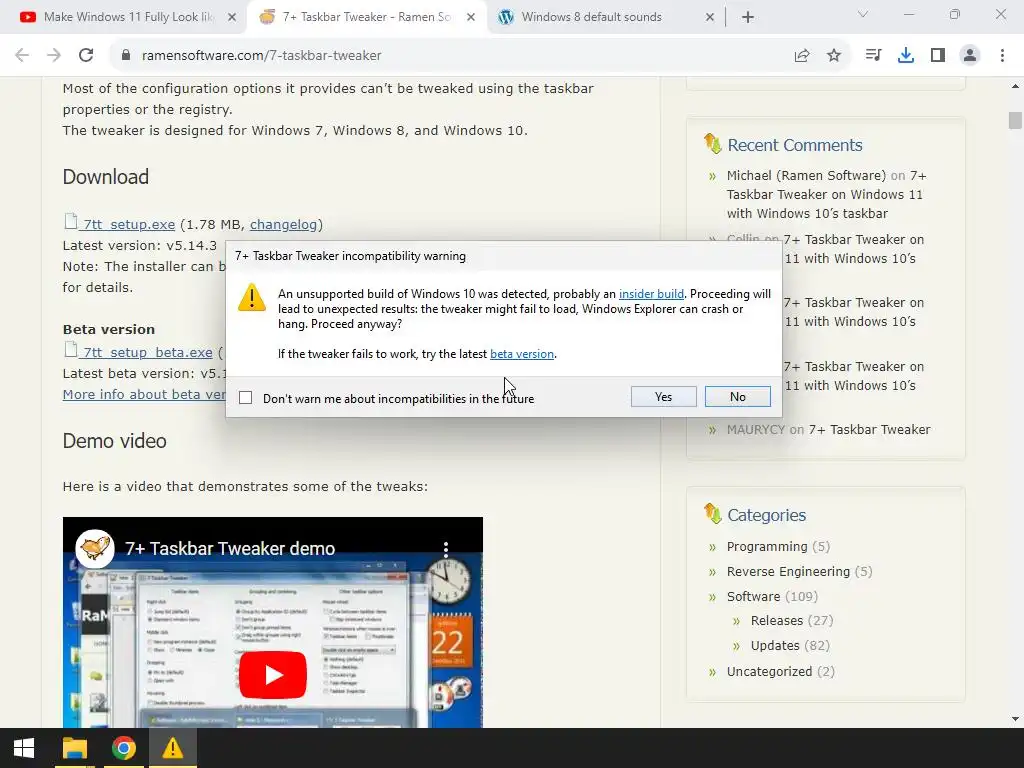This screenshot has width=1024, height=768.
Task: Open the Reverse Engineering category
Action: click(x=788, y=571)
